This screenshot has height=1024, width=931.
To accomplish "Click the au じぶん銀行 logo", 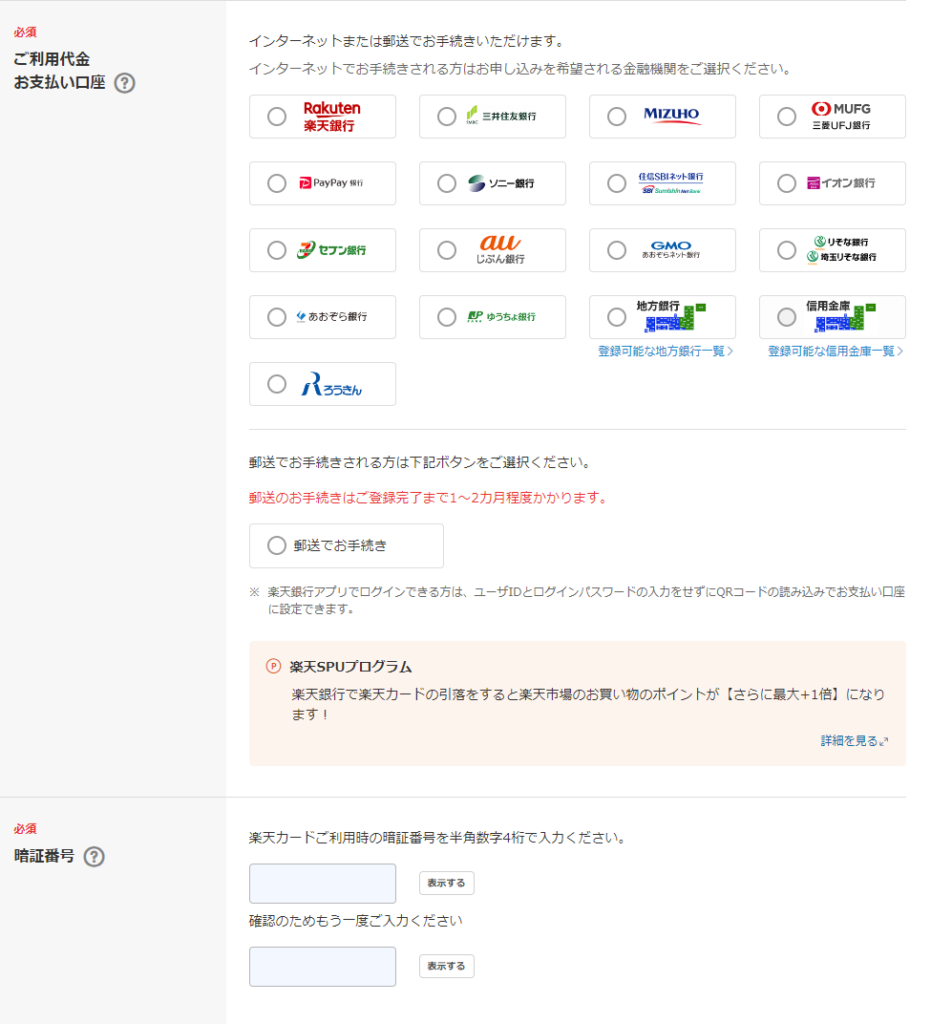I will point(500,249).
